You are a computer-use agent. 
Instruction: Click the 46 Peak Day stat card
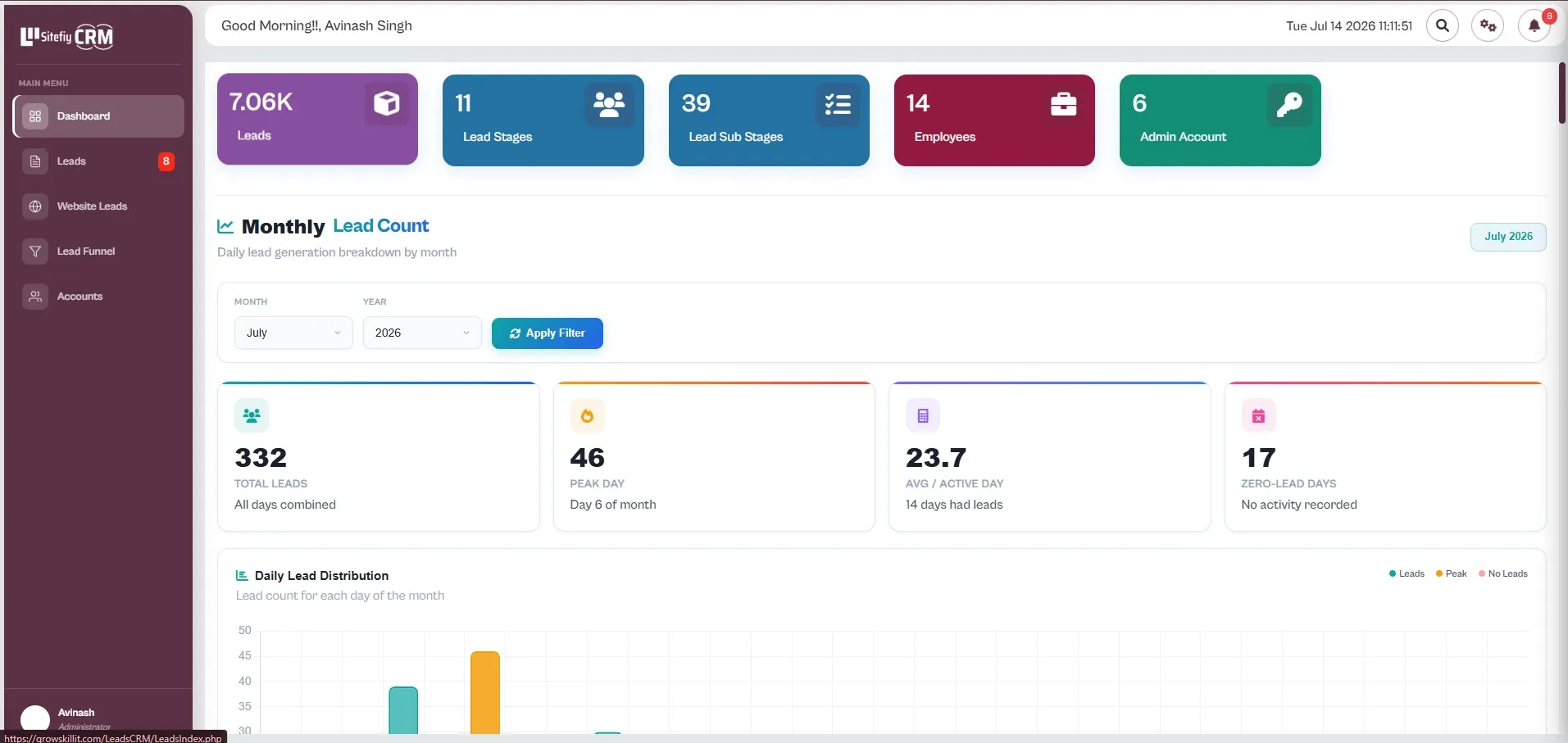click(x=714, y=456)
